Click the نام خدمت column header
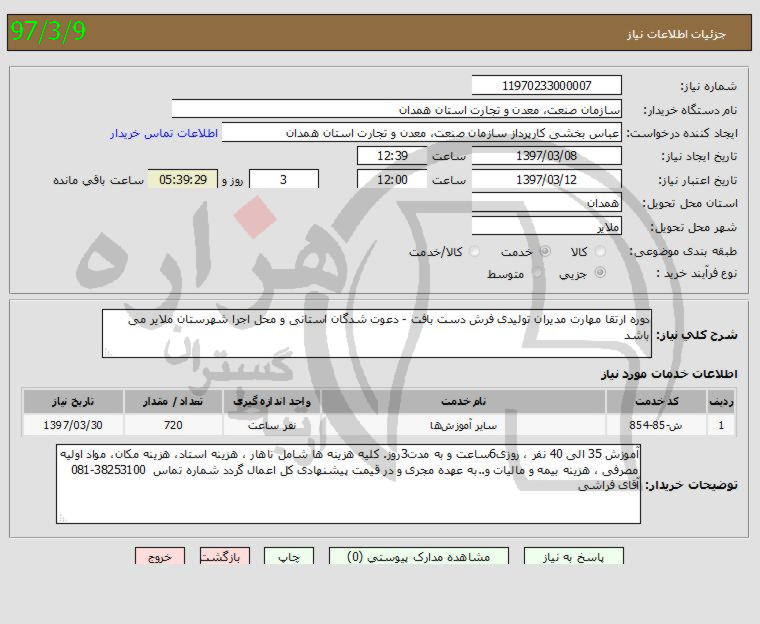Image resolution: width=760 pixels, height=624 pixels. (x=464, y=401)
